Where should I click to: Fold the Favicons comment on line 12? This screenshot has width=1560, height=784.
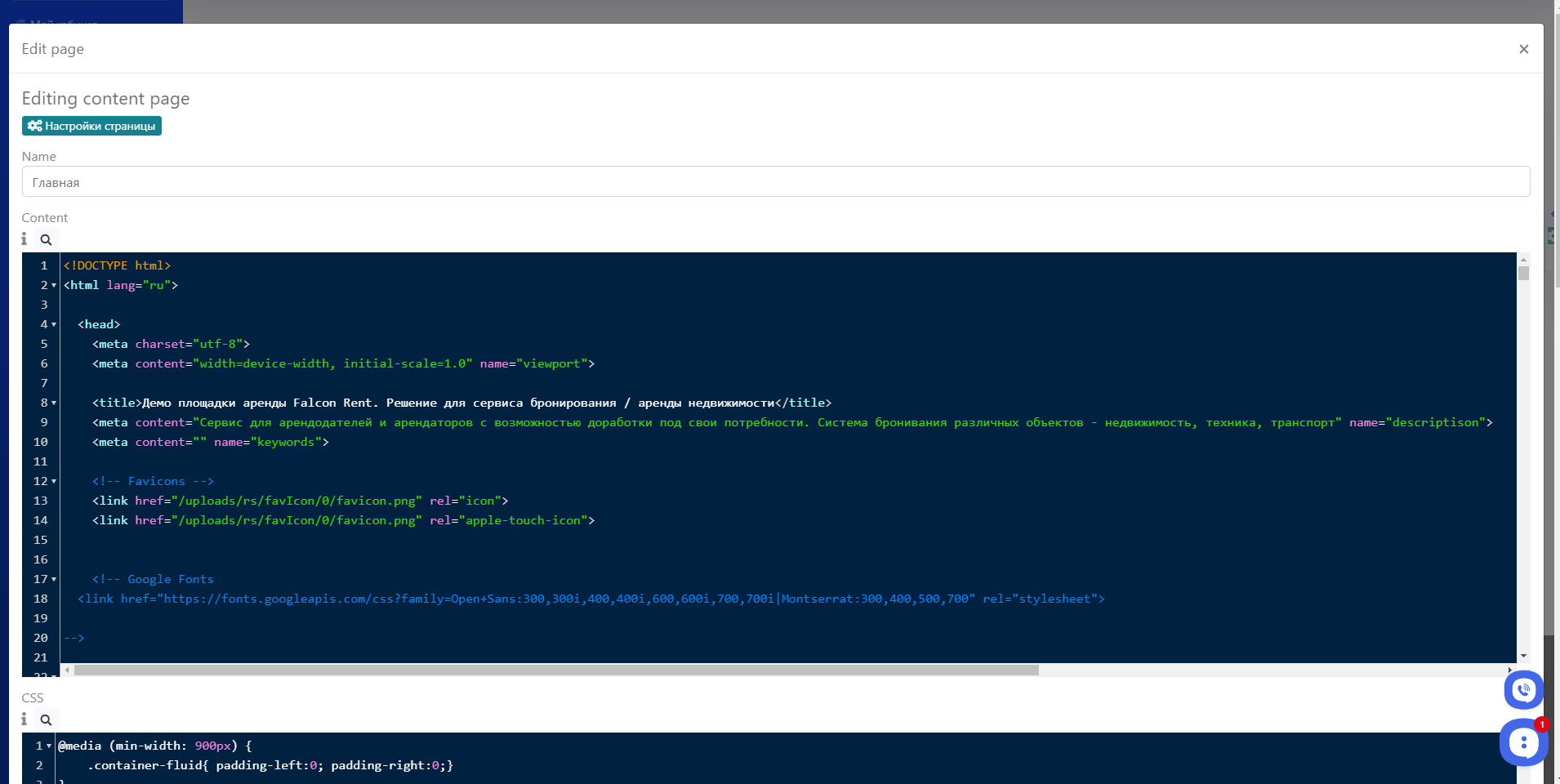54,482
